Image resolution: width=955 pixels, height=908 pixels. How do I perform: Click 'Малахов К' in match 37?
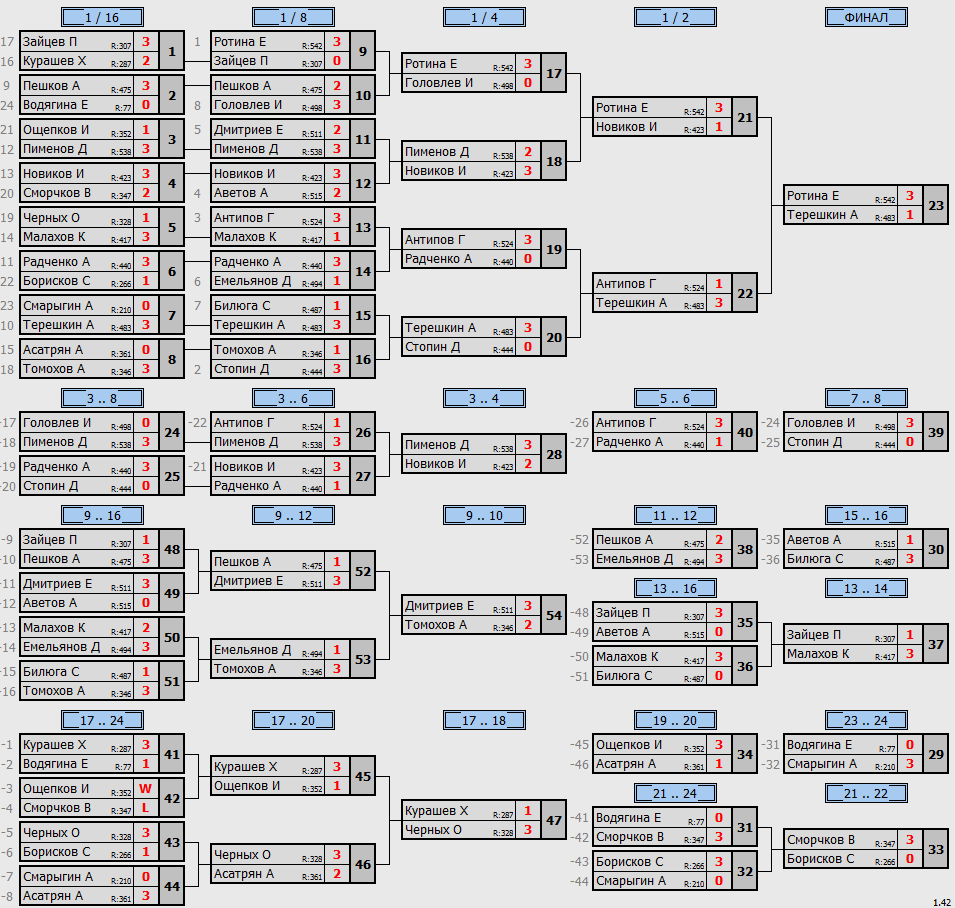(x=818, y=654)
